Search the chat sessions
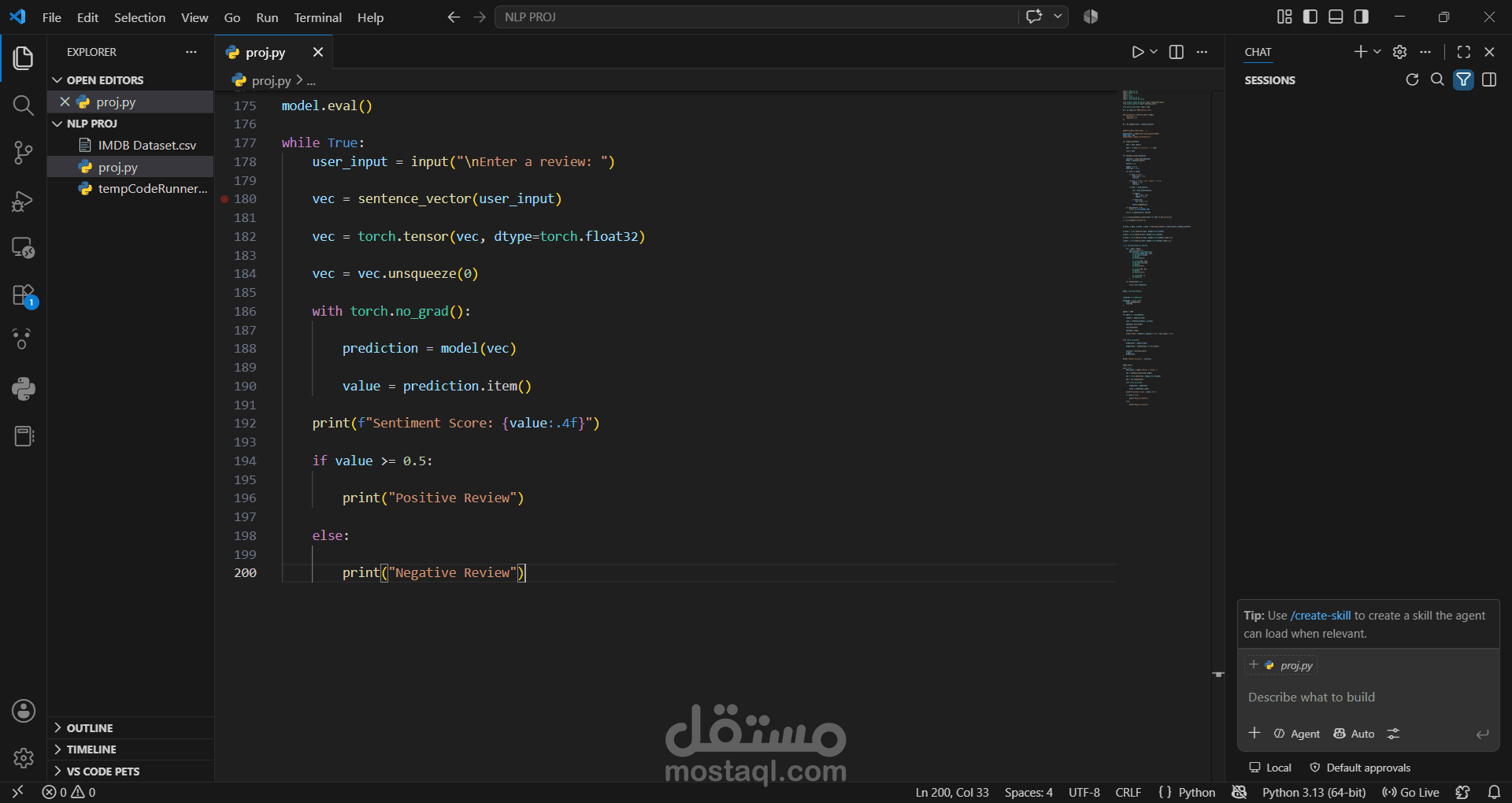 1437,80
